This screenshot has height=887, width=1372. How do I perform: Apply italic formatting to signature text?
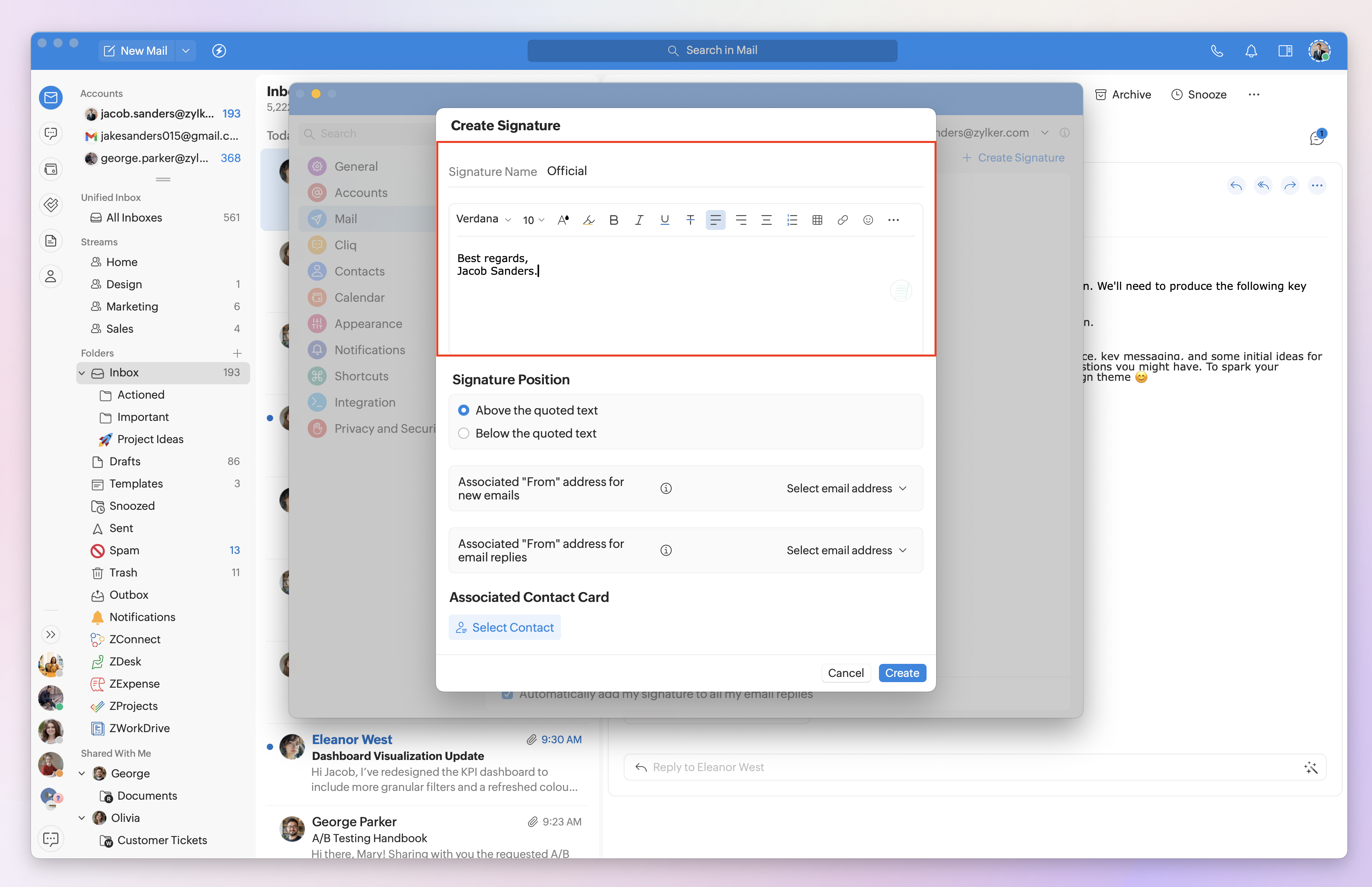[x=639, y=220]
